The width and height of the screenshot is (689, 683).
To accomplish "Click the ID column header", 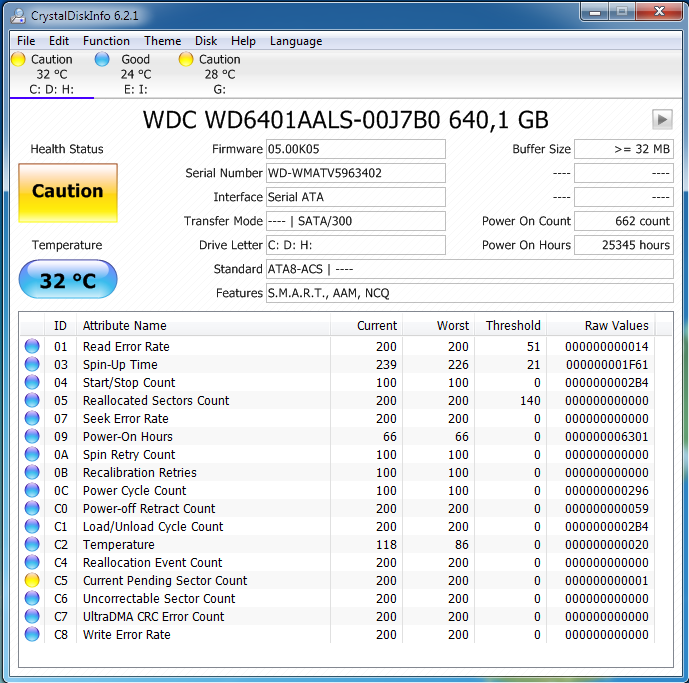I will click(x=60, y=326).
